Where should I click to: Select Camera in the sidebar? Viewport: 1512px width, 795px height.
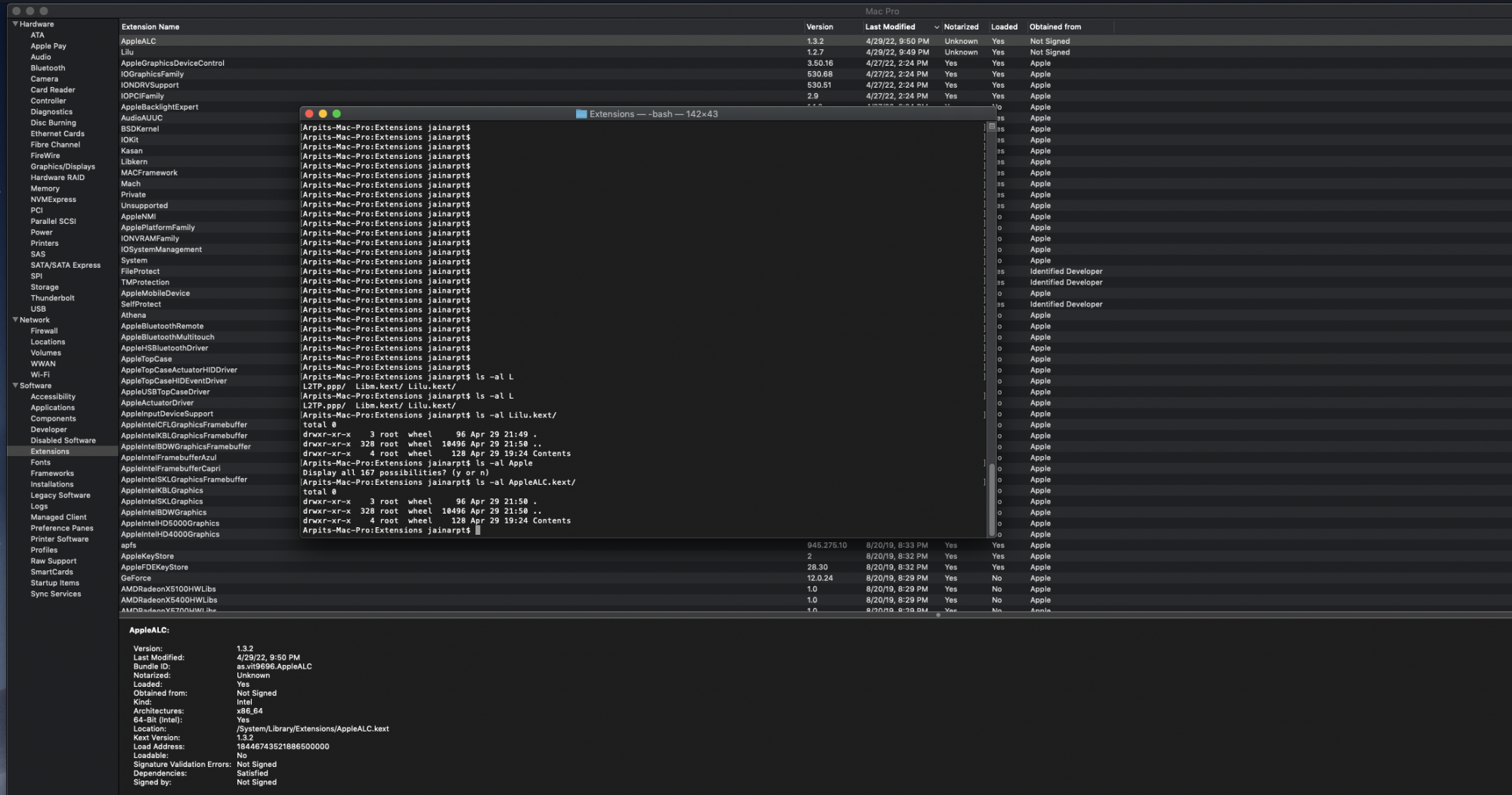[x=44, y=79]
